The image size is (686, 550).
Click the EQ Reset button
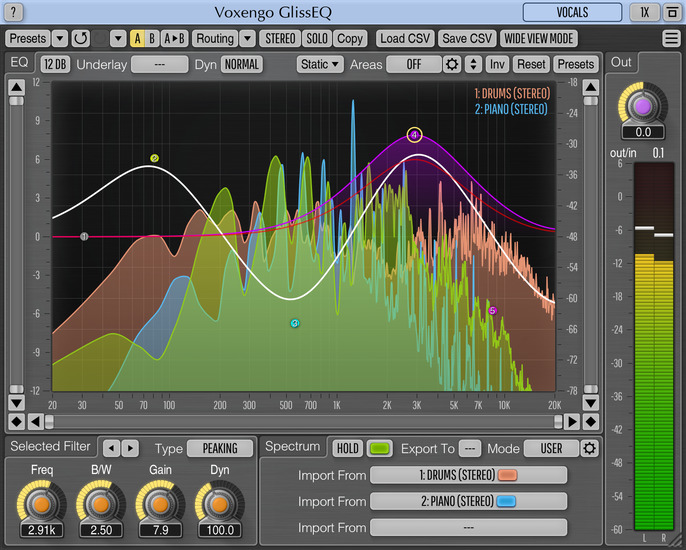pyautogui.click(x=531, y=64)
